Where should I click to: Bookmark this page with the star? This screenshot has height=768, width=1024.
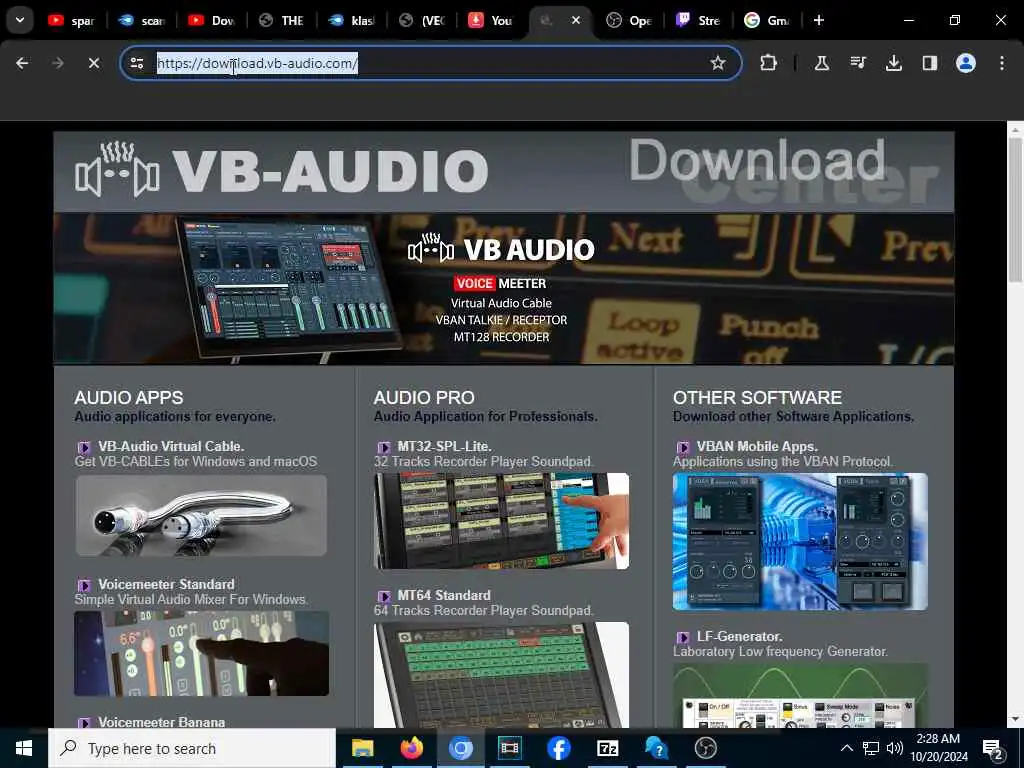[x=718, y=63]
